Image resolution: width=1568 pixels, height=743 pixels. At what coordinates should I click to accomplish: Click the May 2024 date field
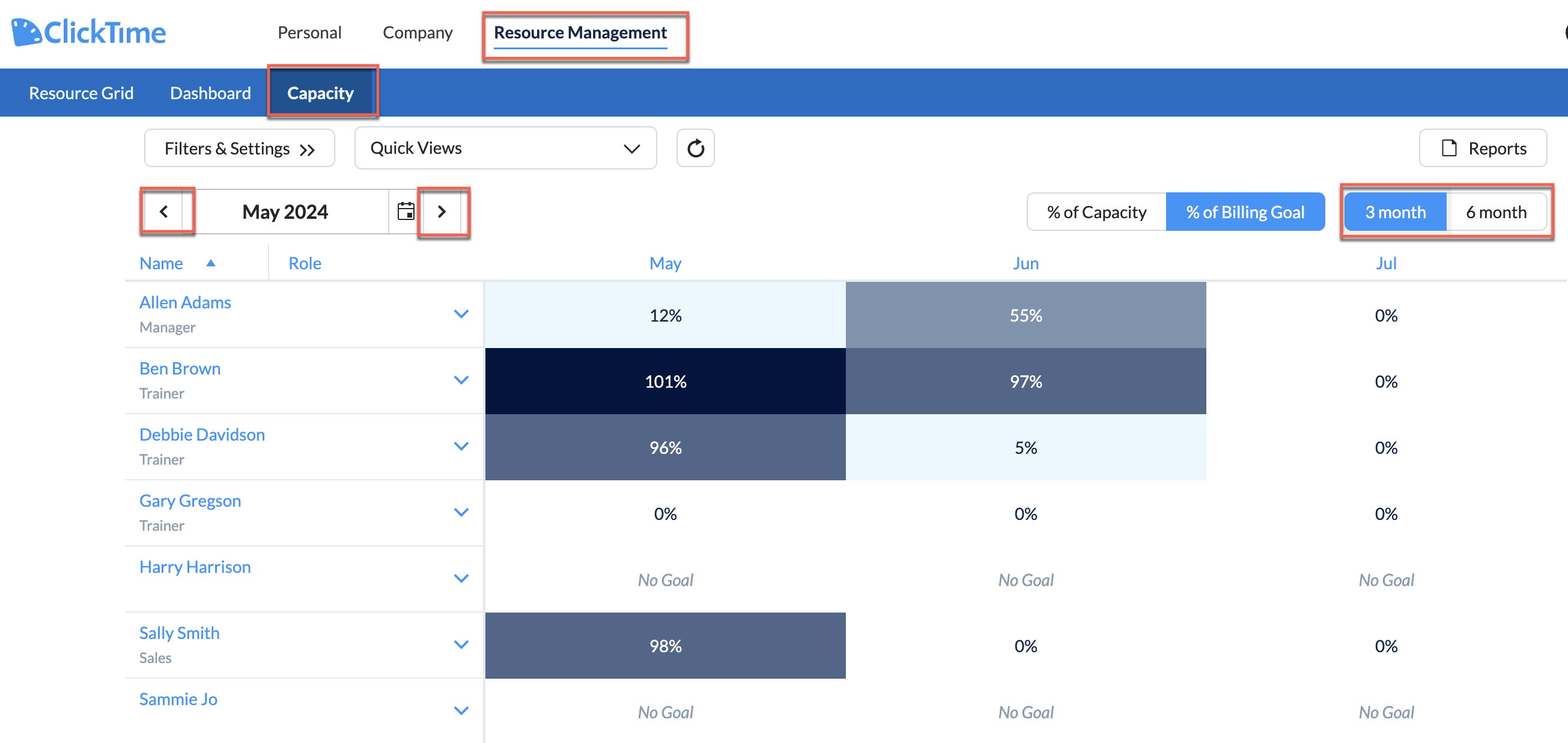(x=285, y=212)
